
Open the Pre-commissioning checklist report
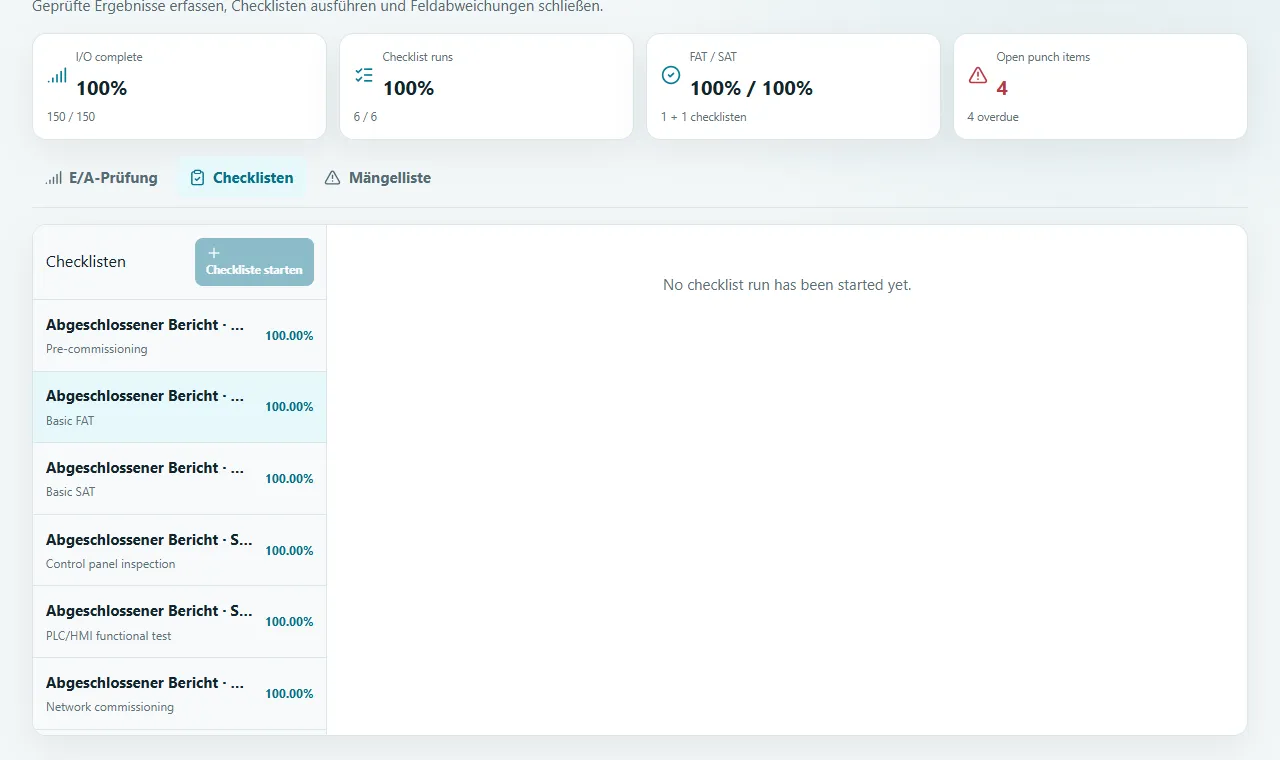coord(180,336)
